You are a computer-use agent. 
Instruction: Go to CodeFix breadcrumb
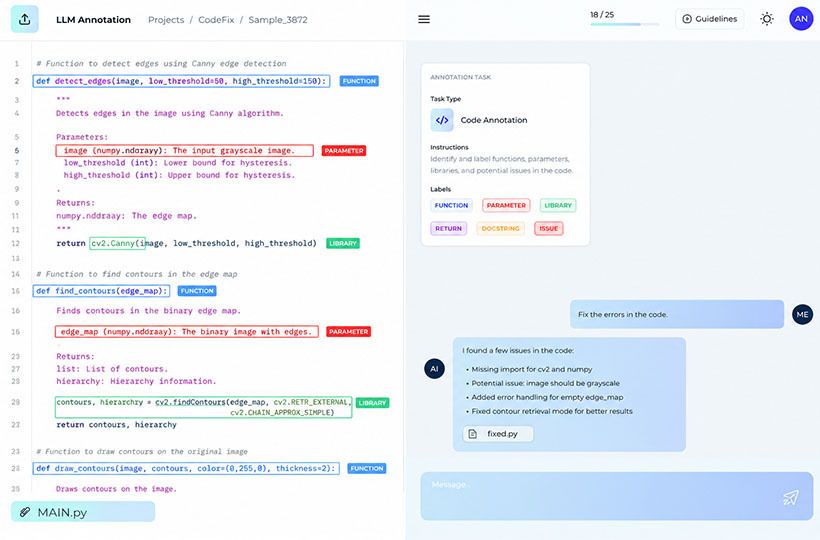click(216, 20)
